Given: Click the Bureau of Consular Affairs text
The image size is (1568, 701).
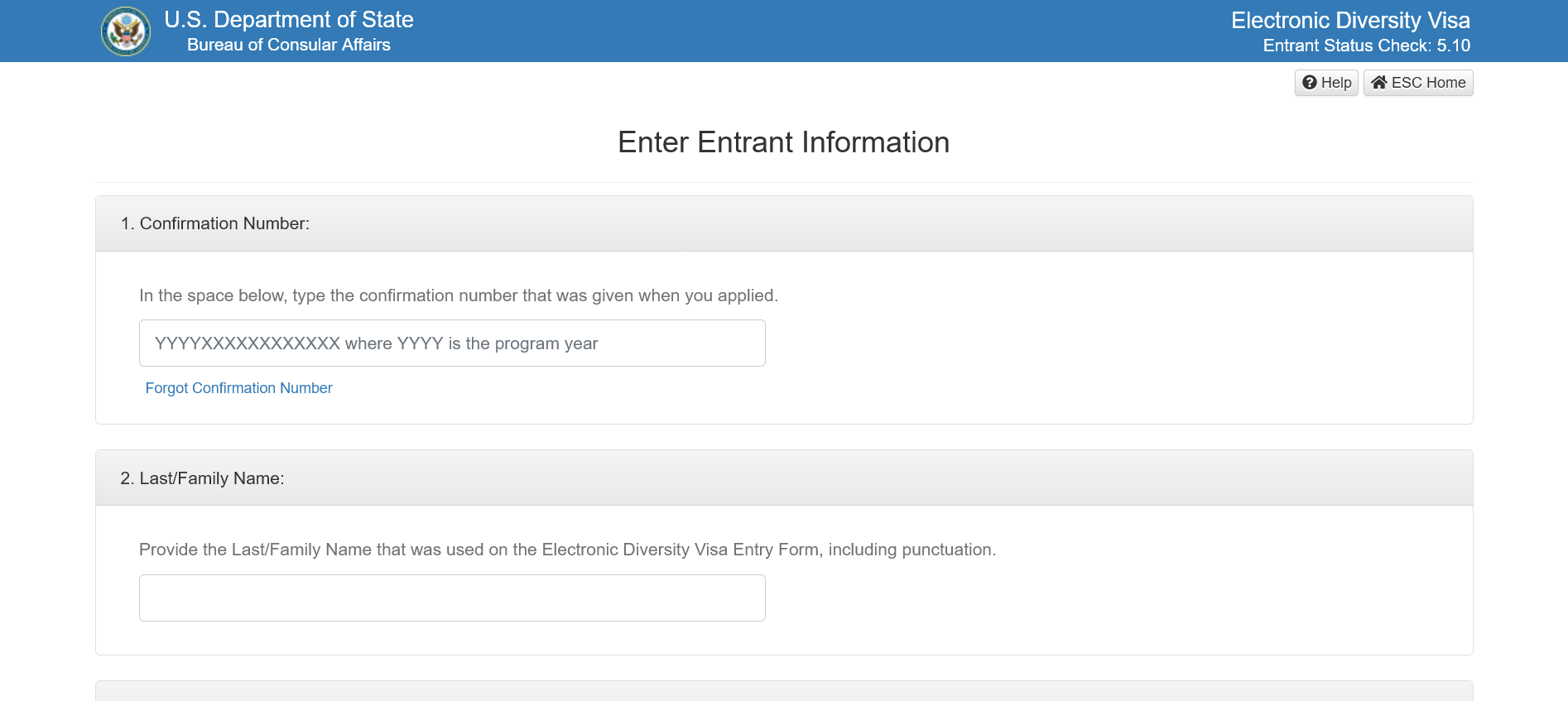Looking at the screenshot, I should tap(289, 45).
